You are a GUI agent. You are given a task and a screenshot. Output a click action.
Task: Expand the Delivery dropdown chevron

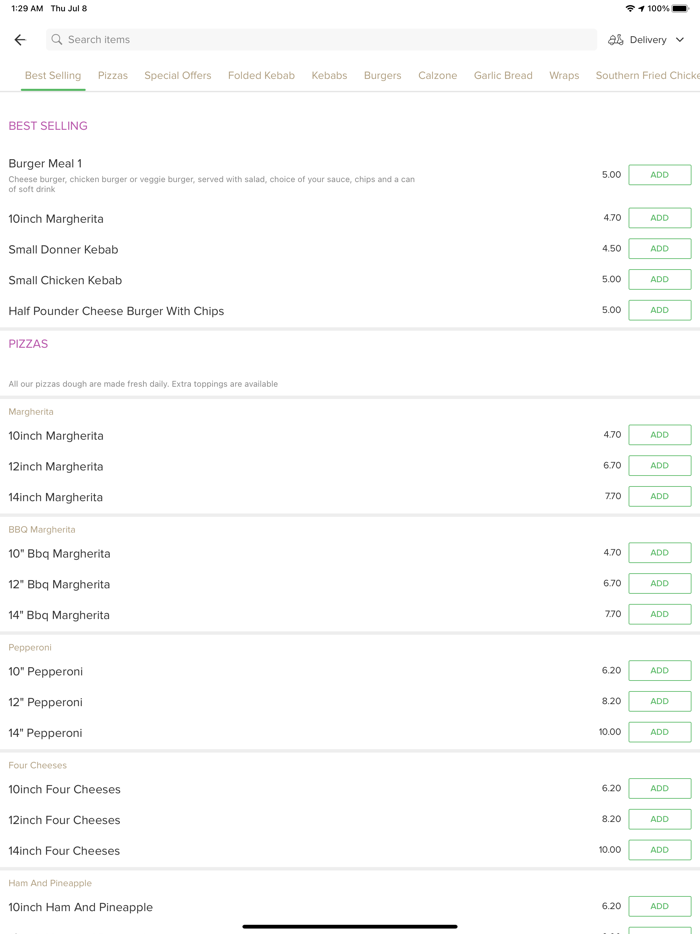(680, 40)
